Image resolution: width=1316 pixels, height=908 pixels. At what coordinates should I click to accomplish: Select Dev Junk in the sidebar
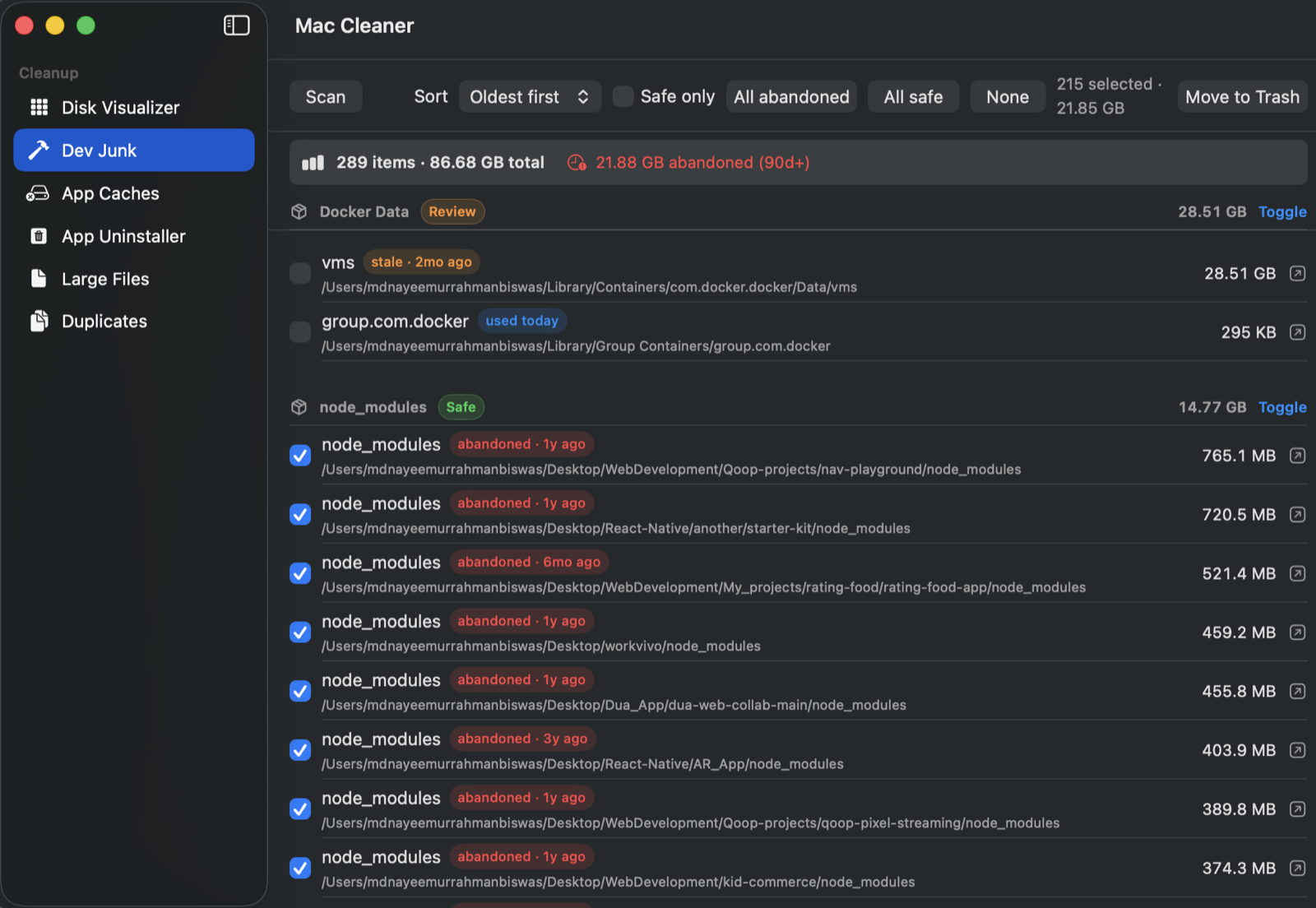pyautogui.click(x=134, y=151)
